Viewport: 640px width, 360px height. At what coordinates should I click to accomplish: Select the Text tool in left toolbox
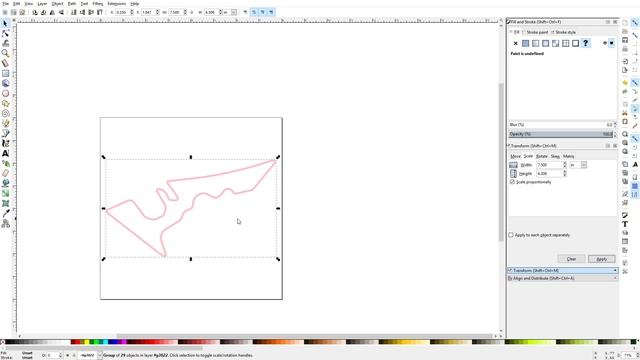pos(5,153)
